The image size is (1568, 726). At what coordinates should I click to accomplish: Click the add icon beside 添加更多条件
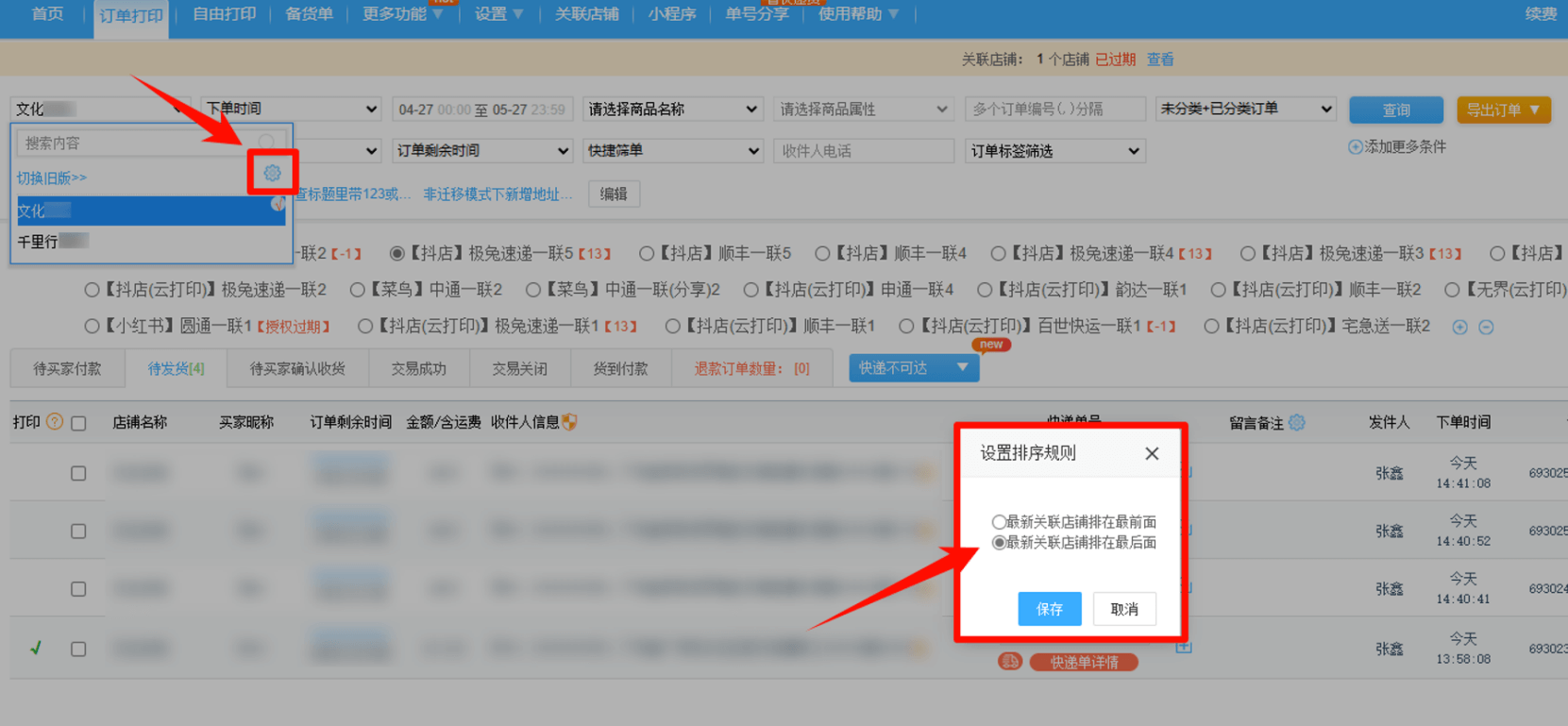[1356, 147]
